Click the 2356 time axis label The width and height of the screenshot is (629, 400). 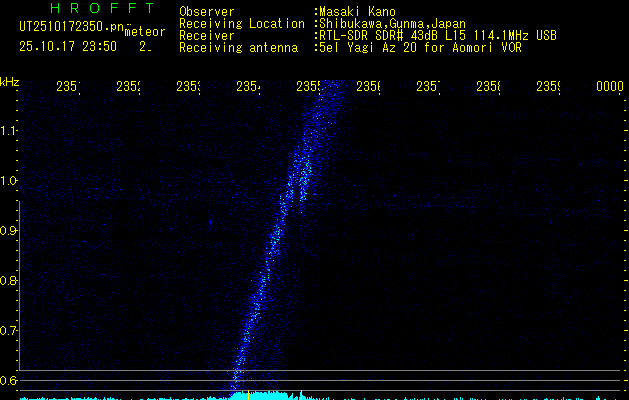click(x=368, y=86)
